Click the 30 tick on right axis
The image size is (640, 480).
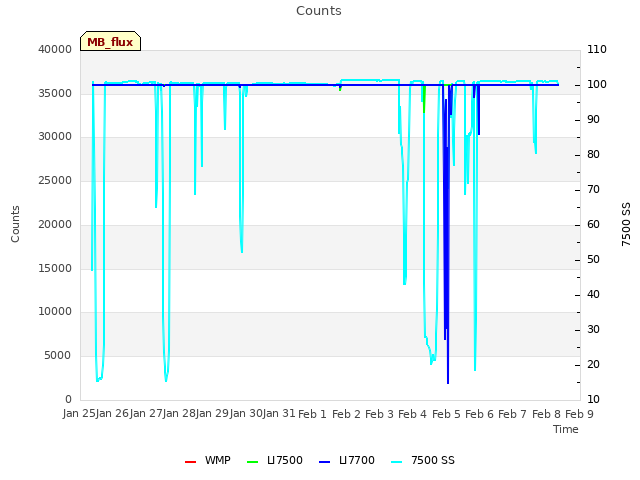point(593,329)
